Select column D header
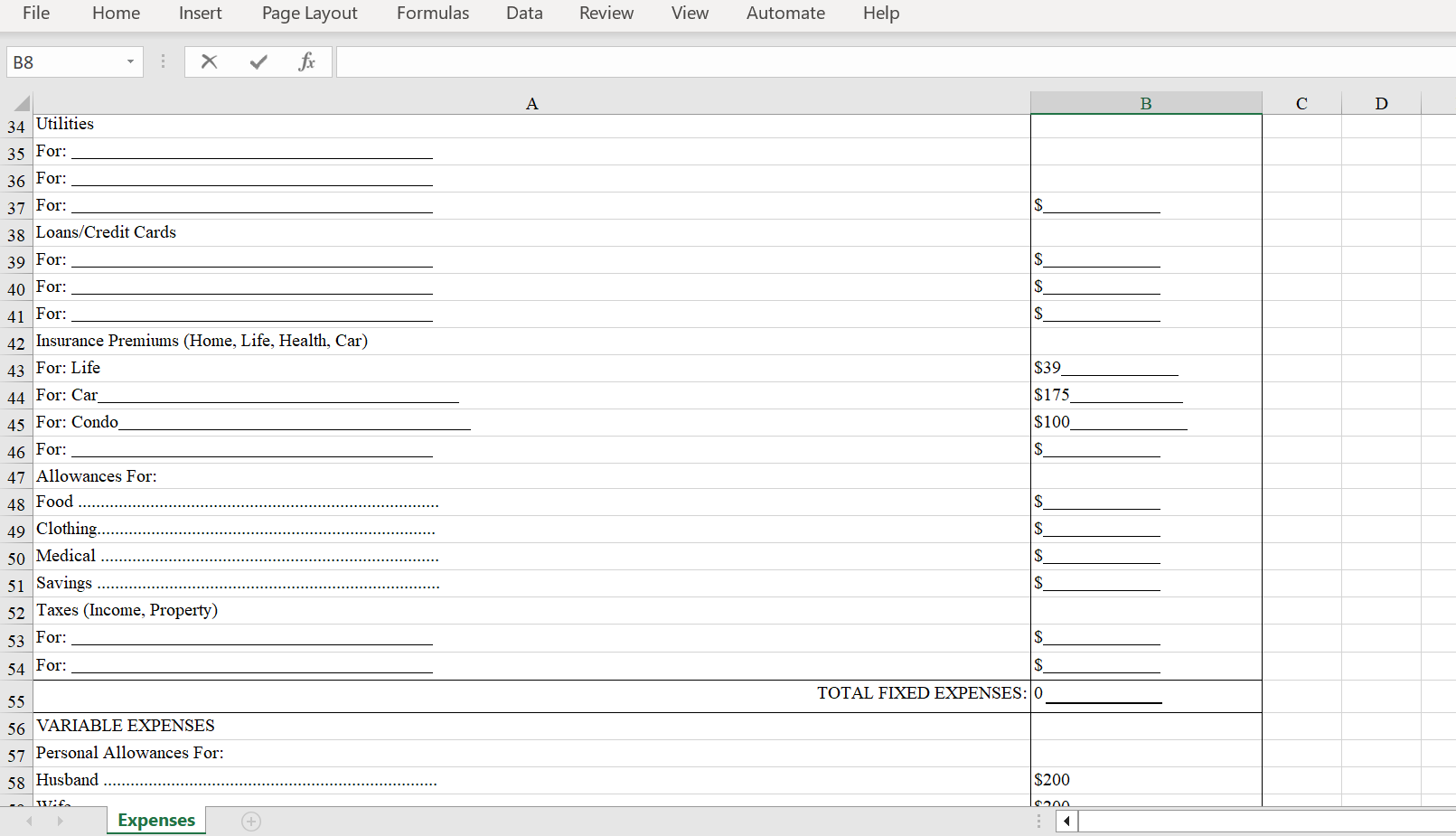The image size is (1456, 836). pos(1381,103)
